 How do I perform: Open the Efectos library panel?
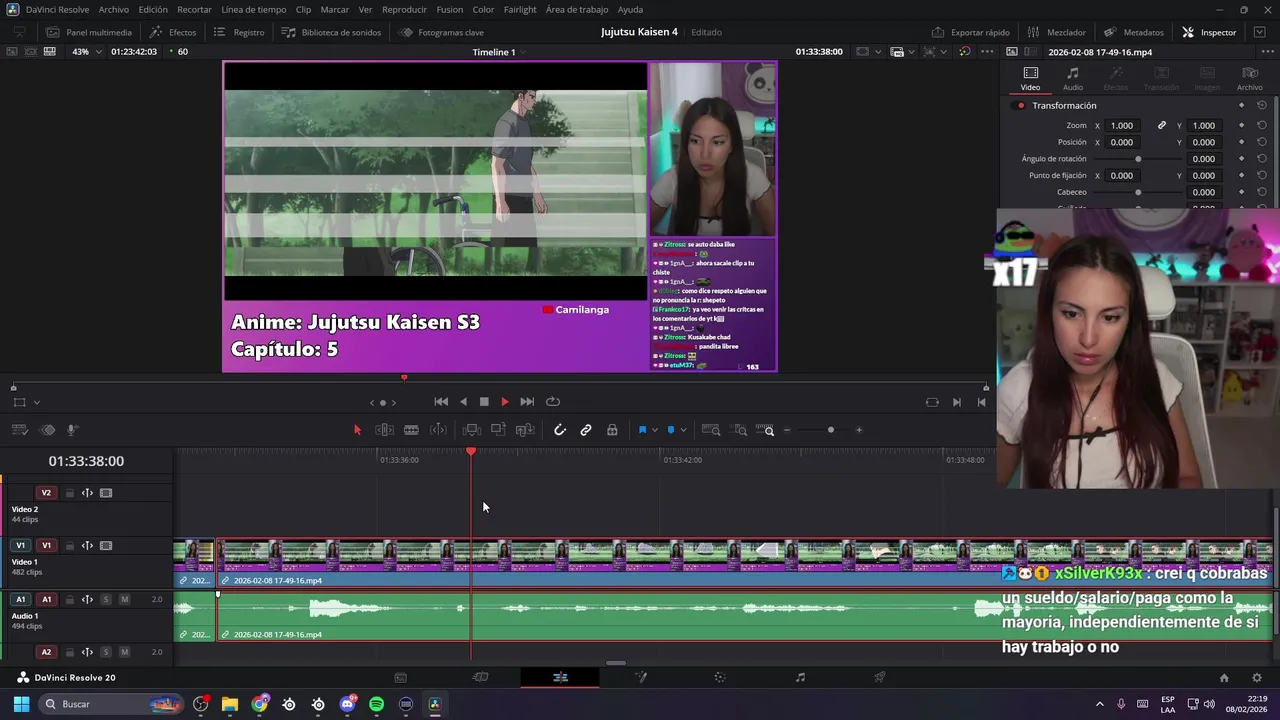(173, 32)
